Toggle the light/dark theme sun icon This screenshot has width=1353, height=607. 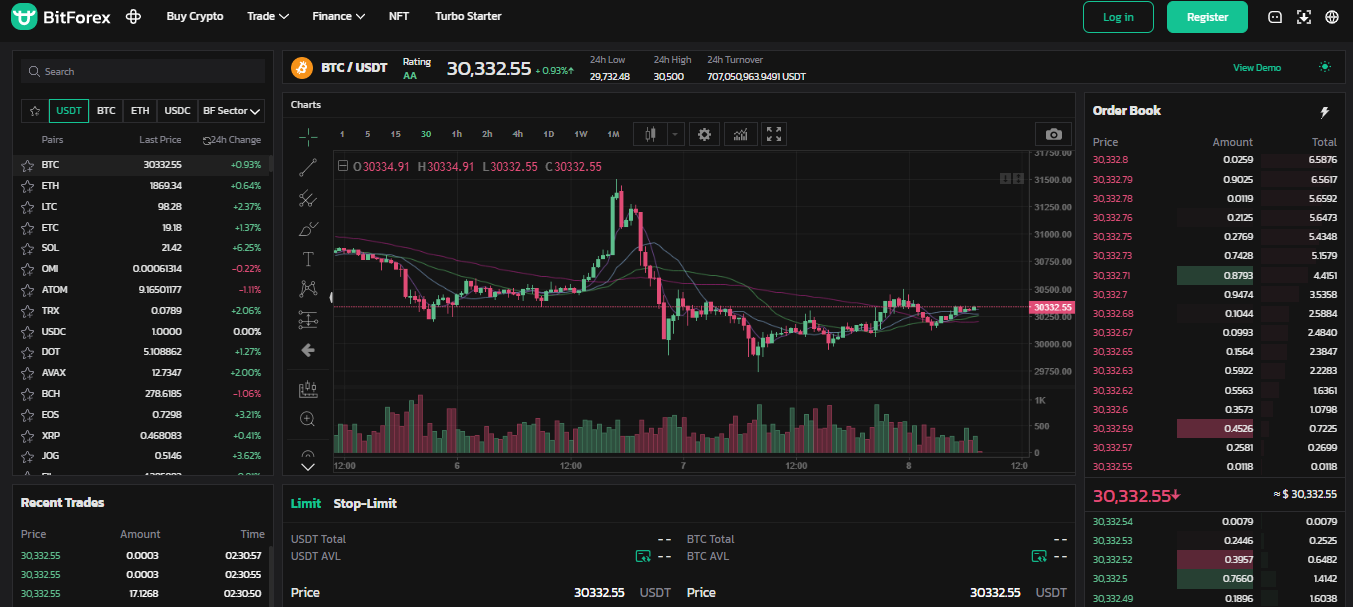click(1325, 67)
